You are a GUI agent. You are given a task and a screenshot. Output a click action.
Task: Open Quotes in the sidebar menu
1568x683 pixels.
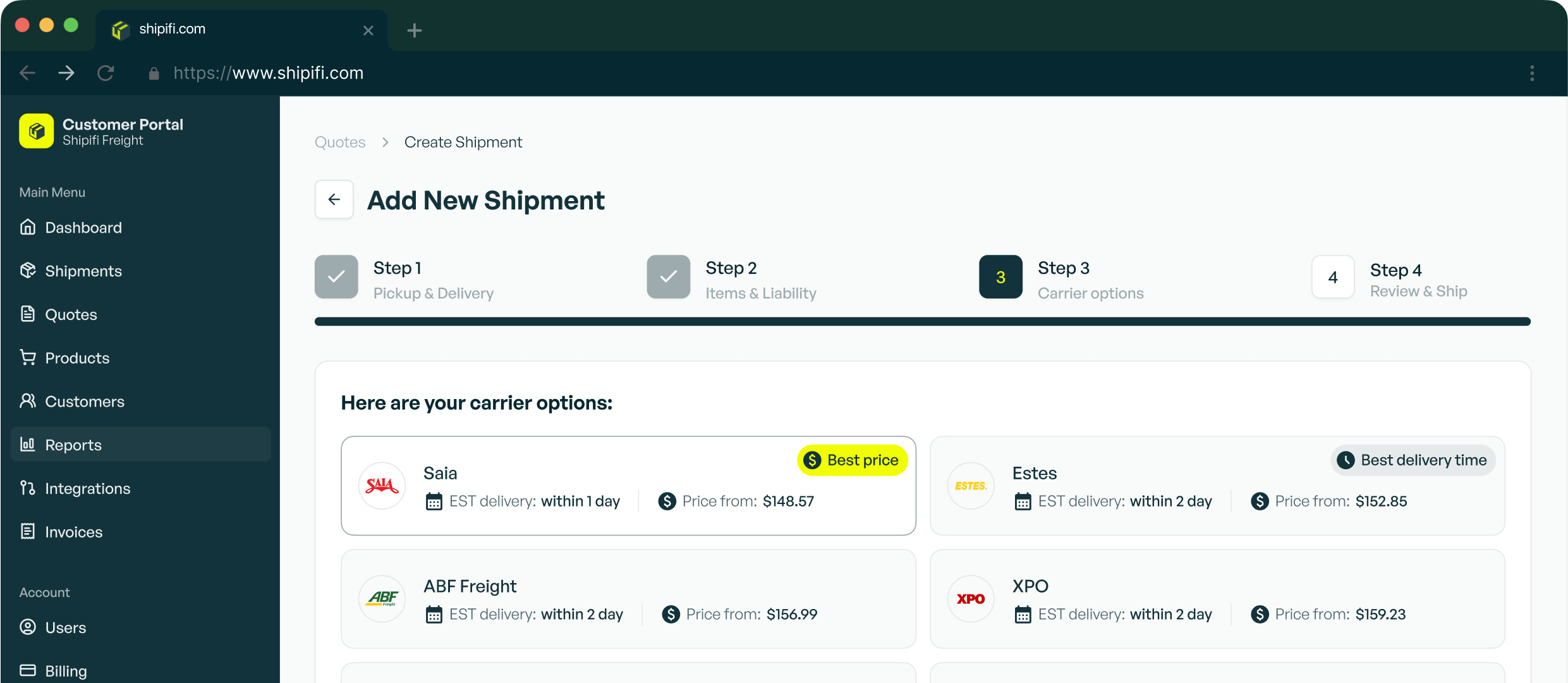point(71,314)
